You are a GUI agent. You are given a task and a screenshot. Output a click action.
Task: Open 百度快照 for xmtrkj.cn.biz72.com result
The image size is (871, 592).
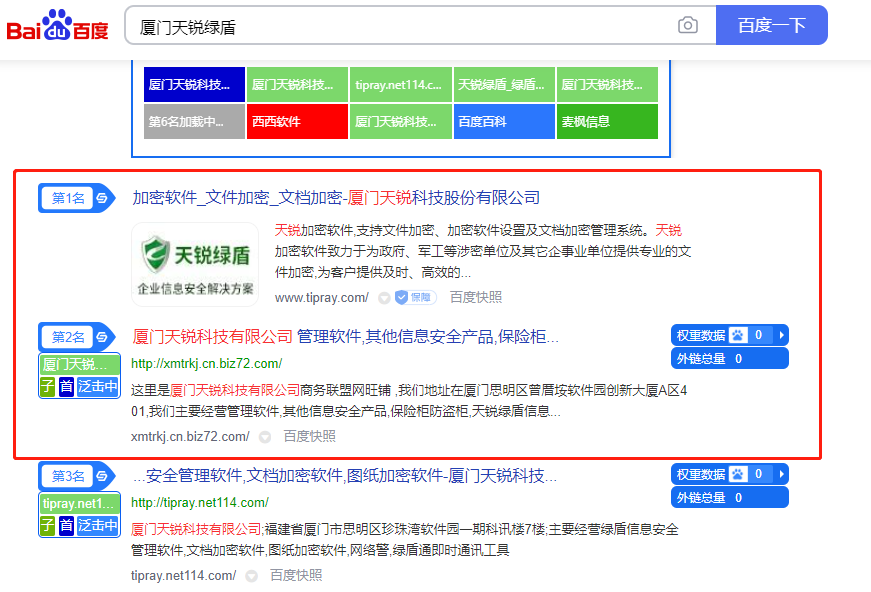[309, 437]
